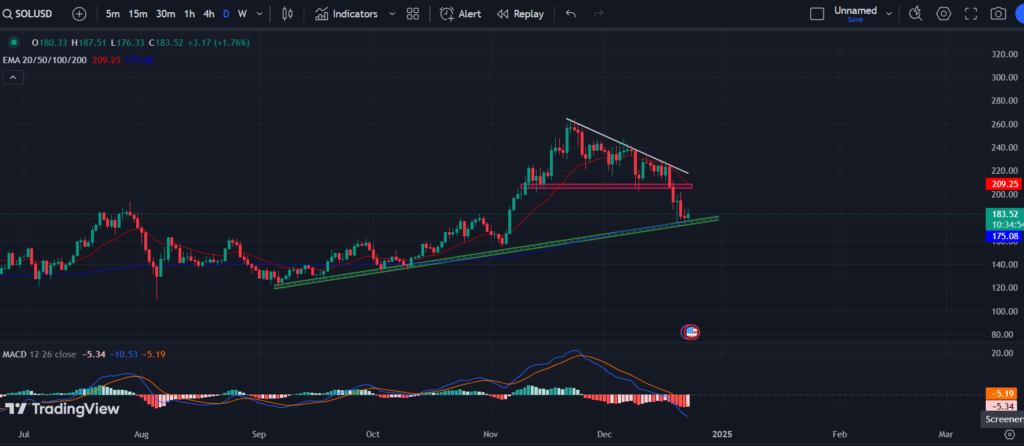Select the 1h interval
Viewport: 1024px width, 446px height.
189,14
